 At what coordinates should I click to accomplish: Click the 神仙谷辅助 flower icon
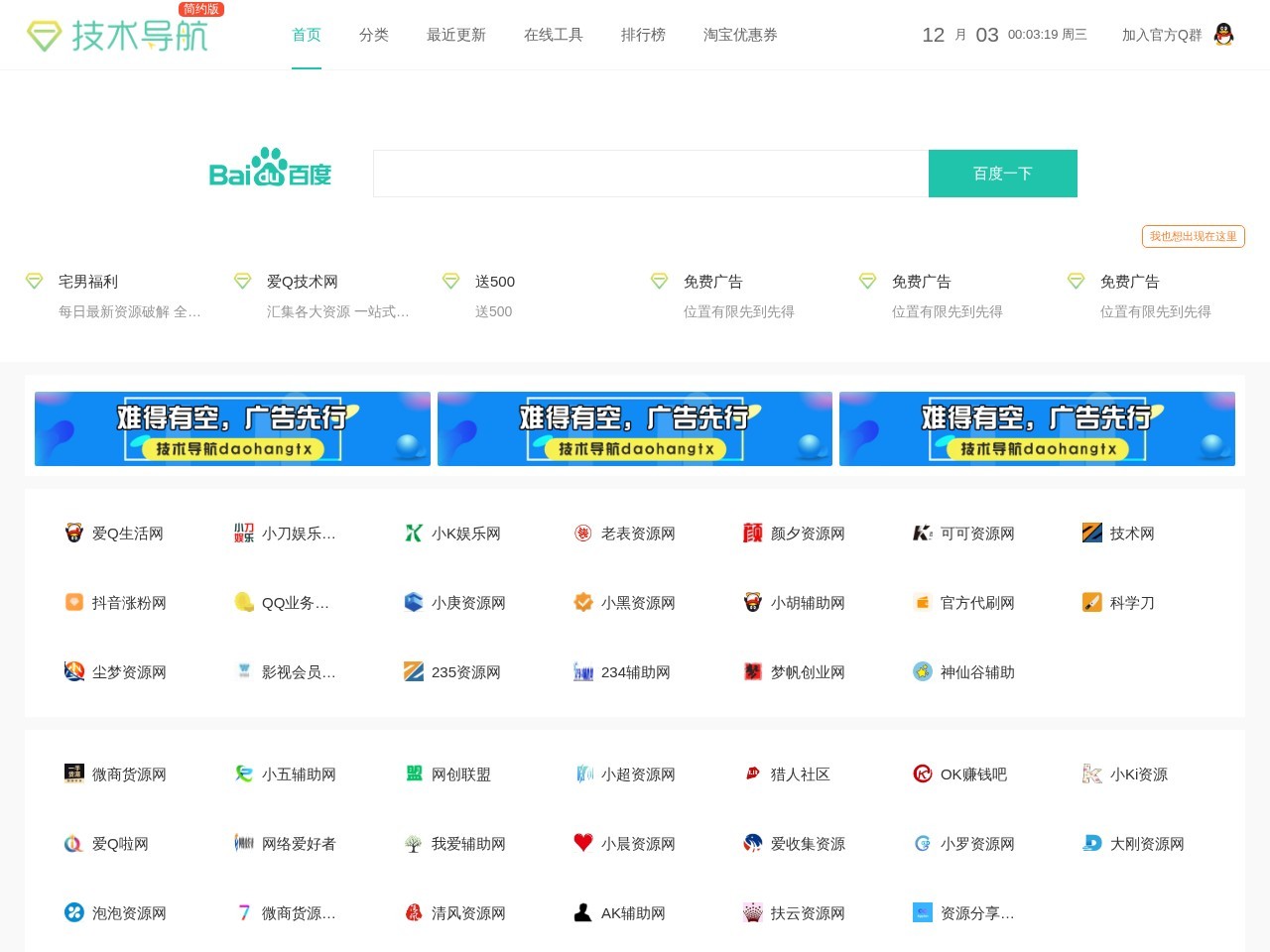(x=922, y=671)
